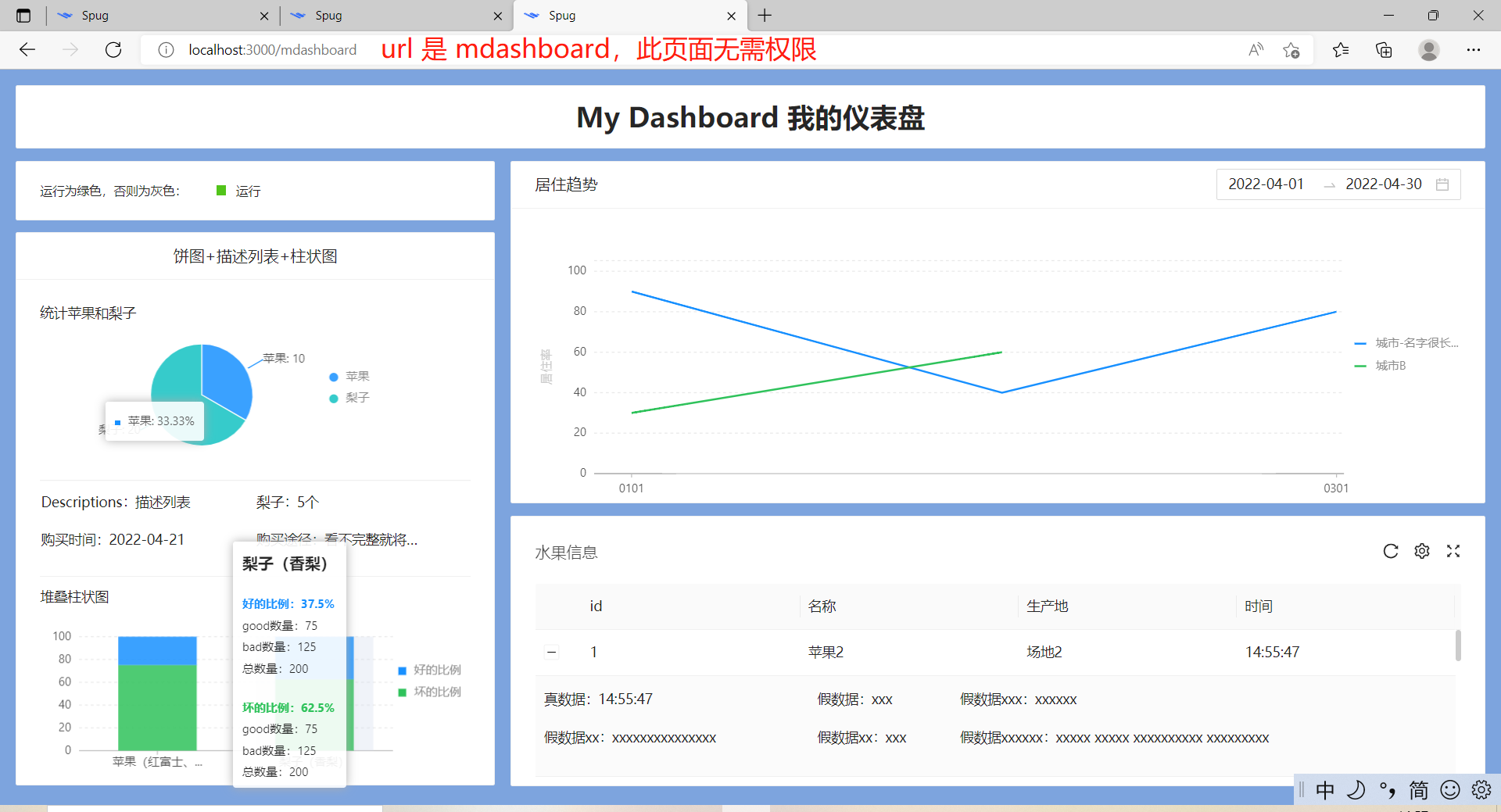The width and height of the screenshot is (1501, 812).
Task: Open the user profile avatar
Action: tap(1429, 50)
